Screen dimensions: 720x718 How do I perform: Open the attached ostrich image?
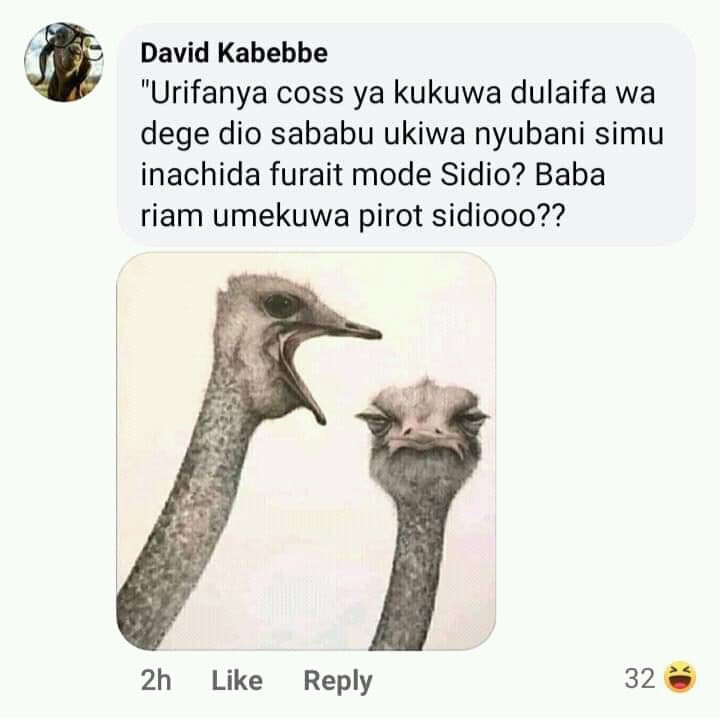[306, 451]
